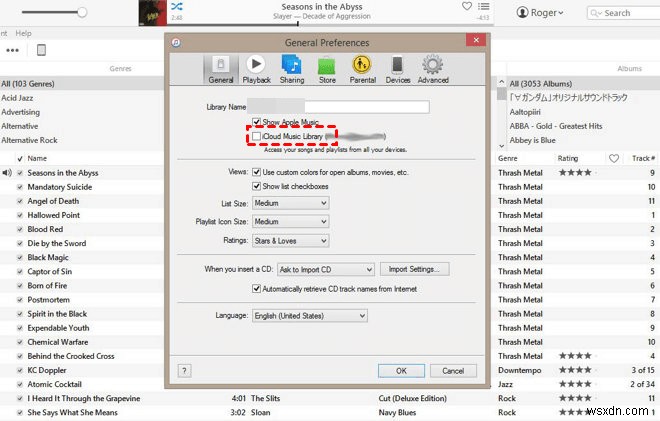Click the OK button
660x421 pixels.
(x=401, y=370)
